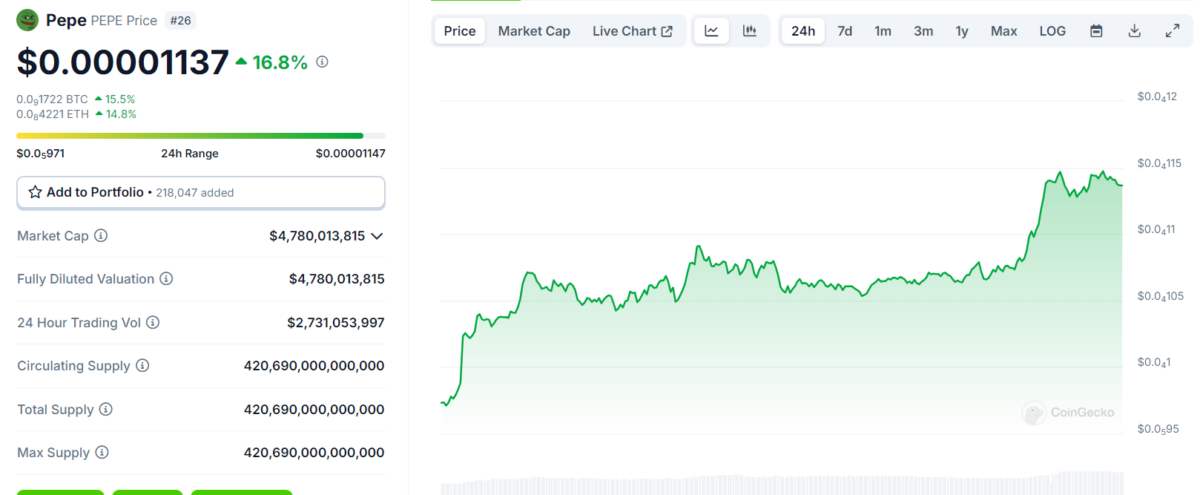Image resolution: width=1200 pixels, height=495 pixels.
Task: Select the 24h time range
Action: (x=803, y=31)
